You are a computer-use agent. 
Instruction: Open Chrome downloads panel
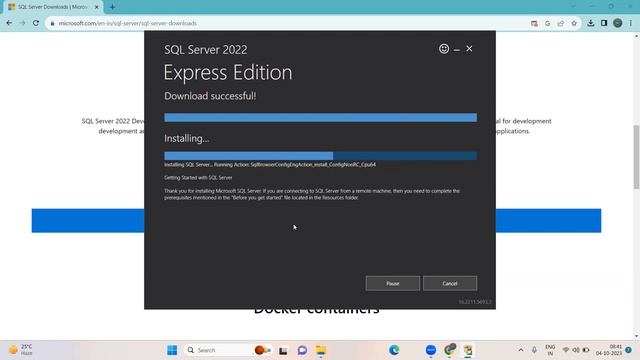(x=591, y=23)
